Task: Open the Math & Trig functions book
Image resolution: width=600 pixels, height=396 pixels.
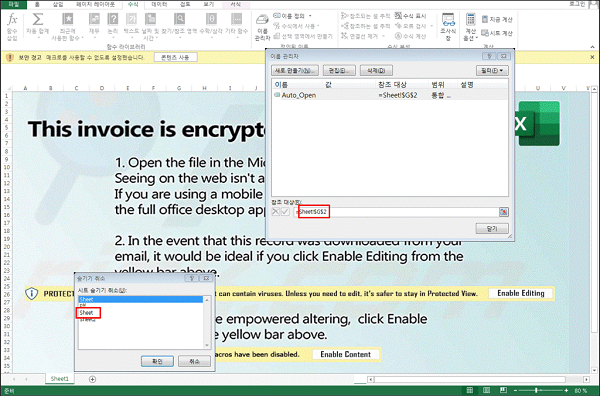Action: [x=211, y=19]
